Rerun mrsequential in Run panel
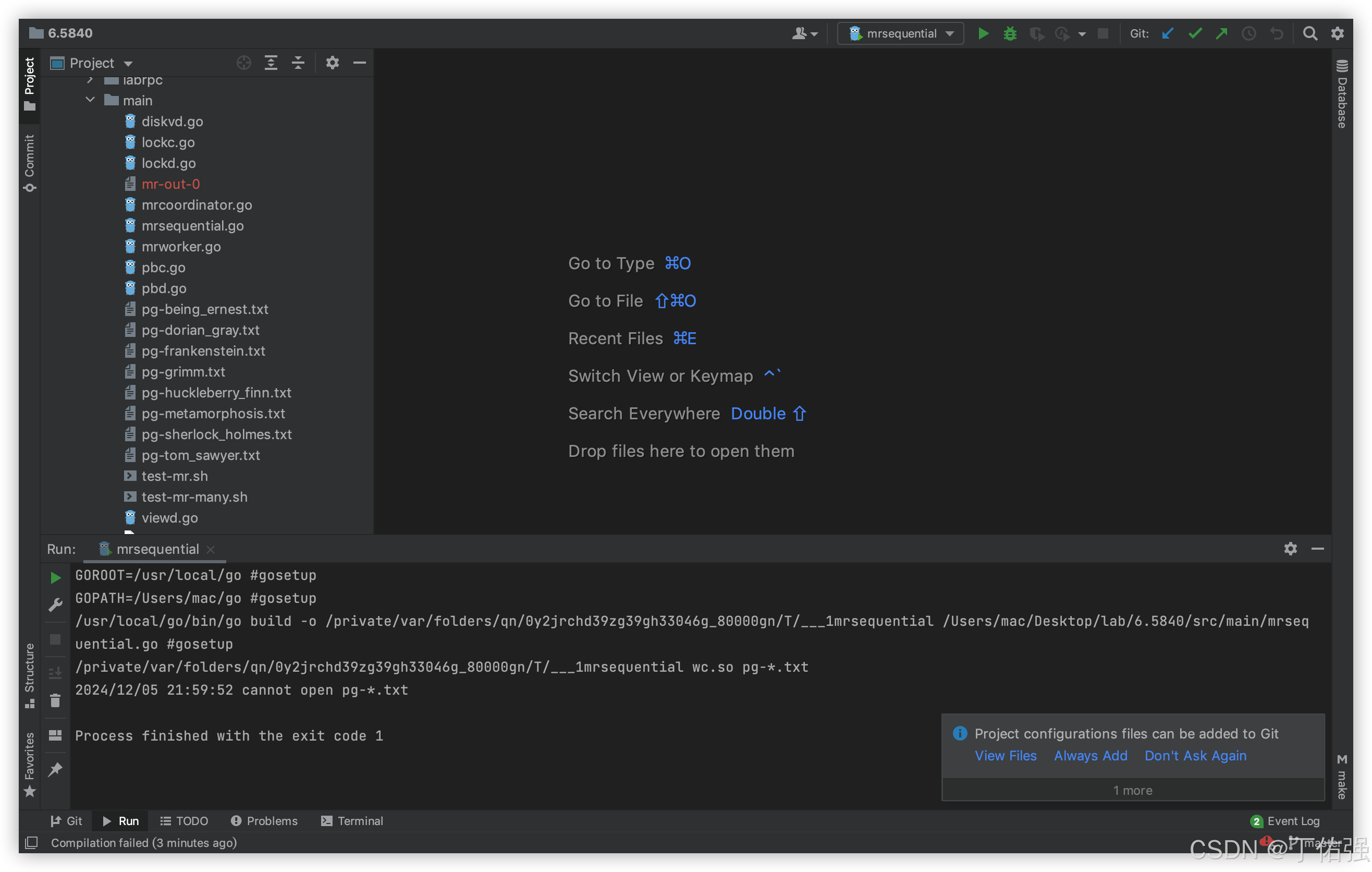The image size is (1372, 872). 55,578
